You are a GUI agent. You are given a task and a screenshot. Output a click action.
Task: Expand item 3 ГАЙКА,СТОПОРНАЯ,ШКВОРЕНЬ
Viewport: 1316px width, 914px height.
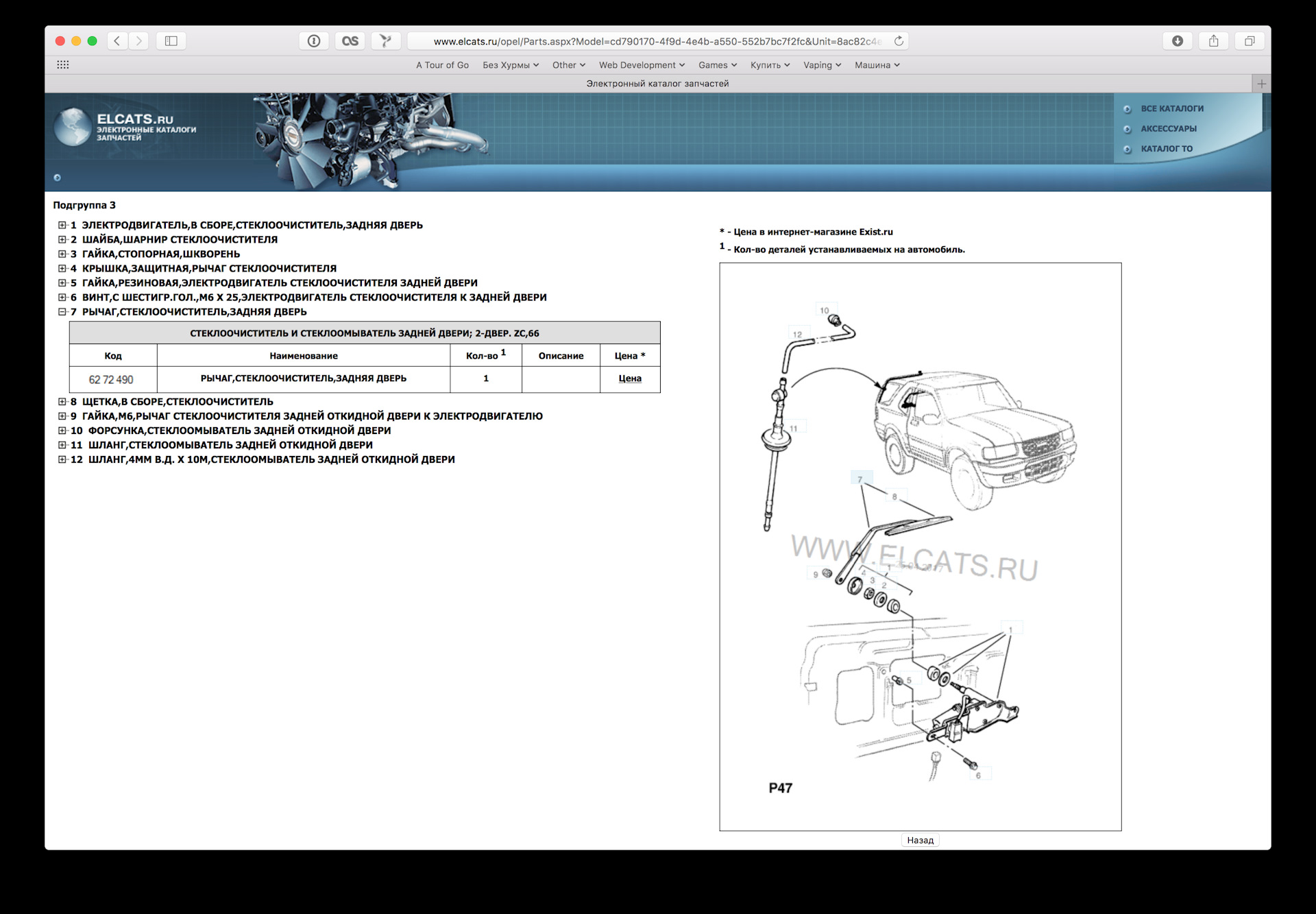pyautogui.click(x=62, y=254)
